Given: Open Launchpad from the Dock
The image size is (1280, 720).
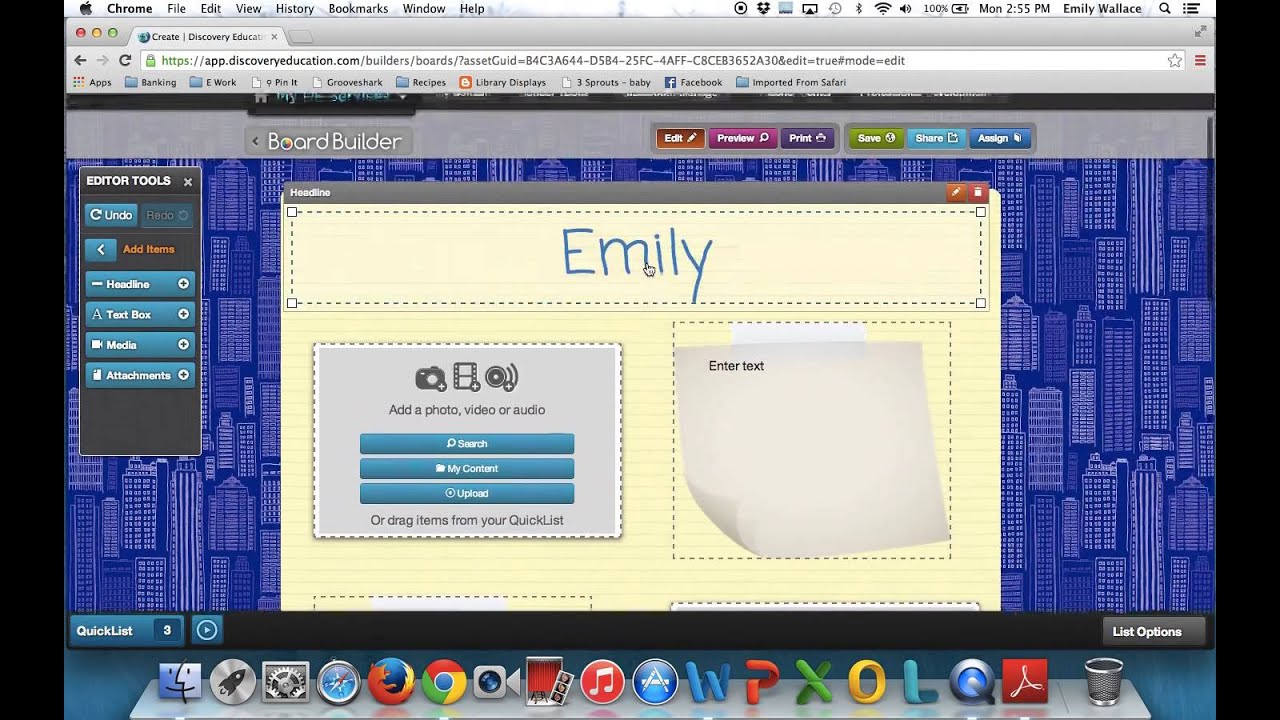Looking at the screenshot, I should click(232, 684).
